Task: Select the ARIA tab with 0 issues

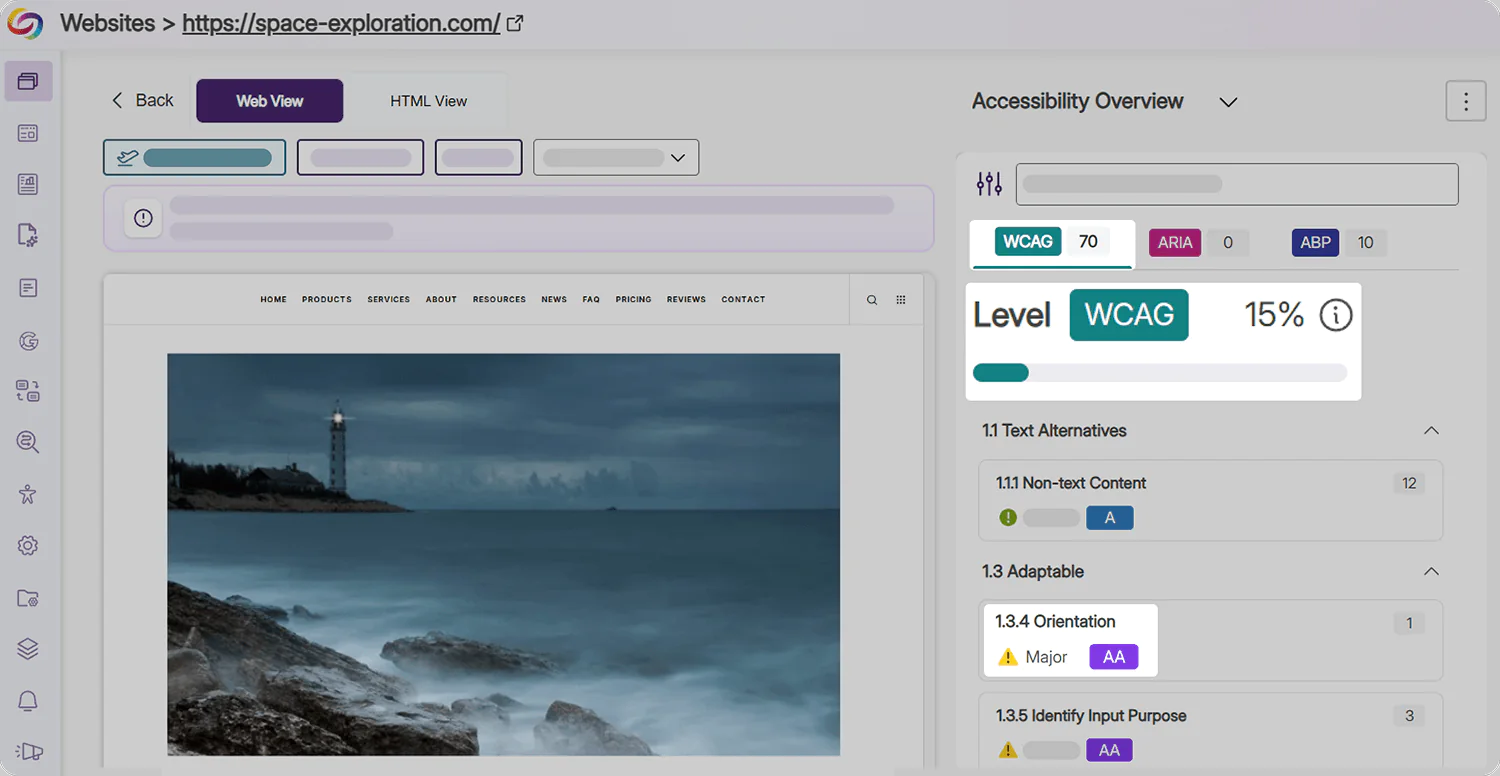Action: [x=1199, y=242]
